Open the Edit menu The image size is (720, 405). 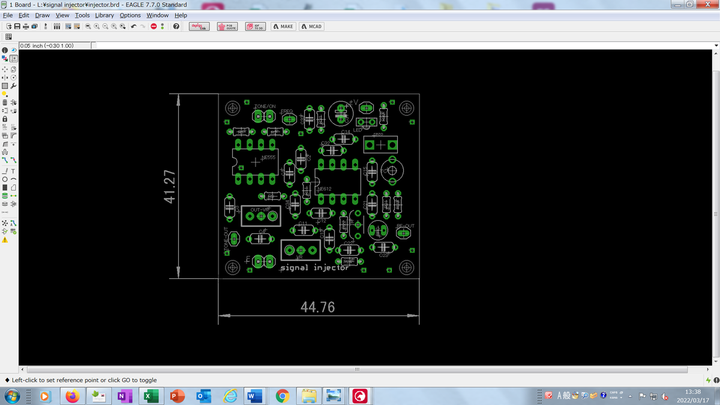pyautogui.click(x=24, y=15)
